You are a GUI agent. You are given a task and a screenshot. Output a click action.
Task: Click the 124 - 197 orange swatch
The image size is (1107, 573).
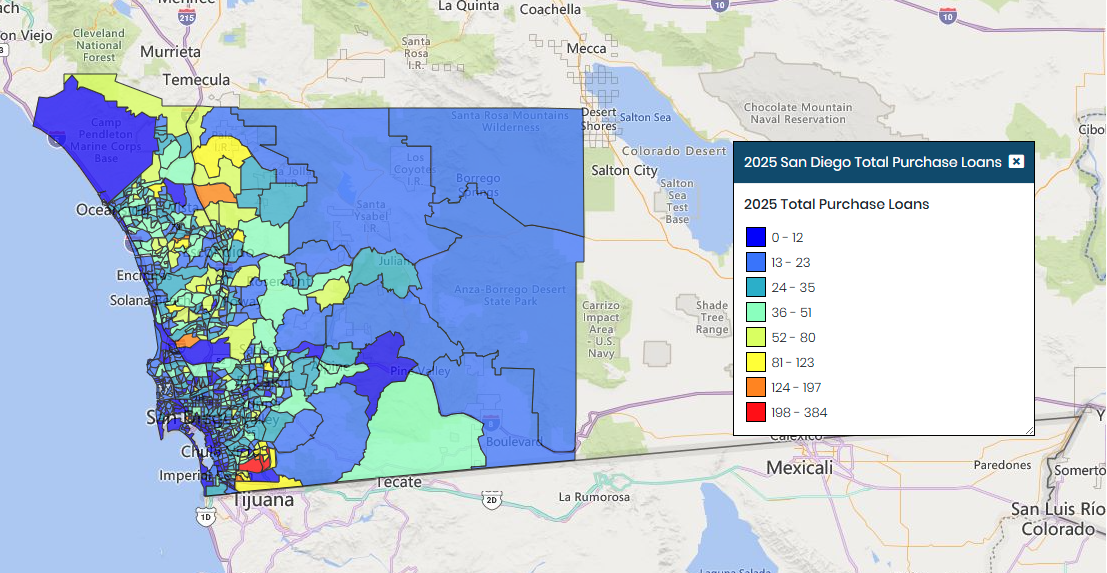point(756,387)
